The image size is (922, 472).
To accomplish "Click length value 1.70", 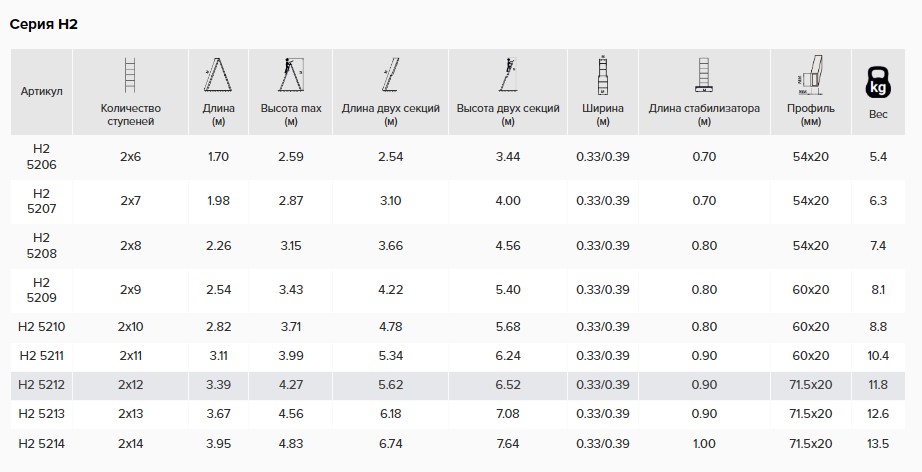I will tap(218, 157).
